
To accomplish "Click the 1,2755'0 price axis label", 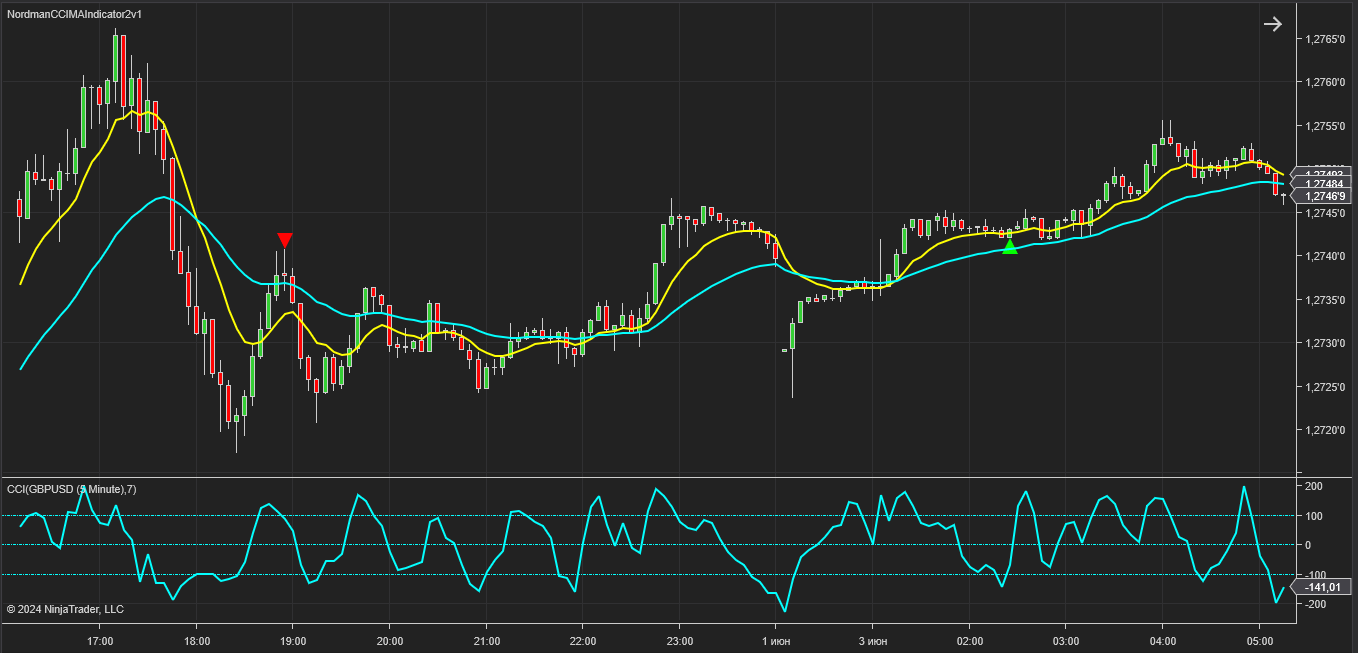I will [1324, 126].
